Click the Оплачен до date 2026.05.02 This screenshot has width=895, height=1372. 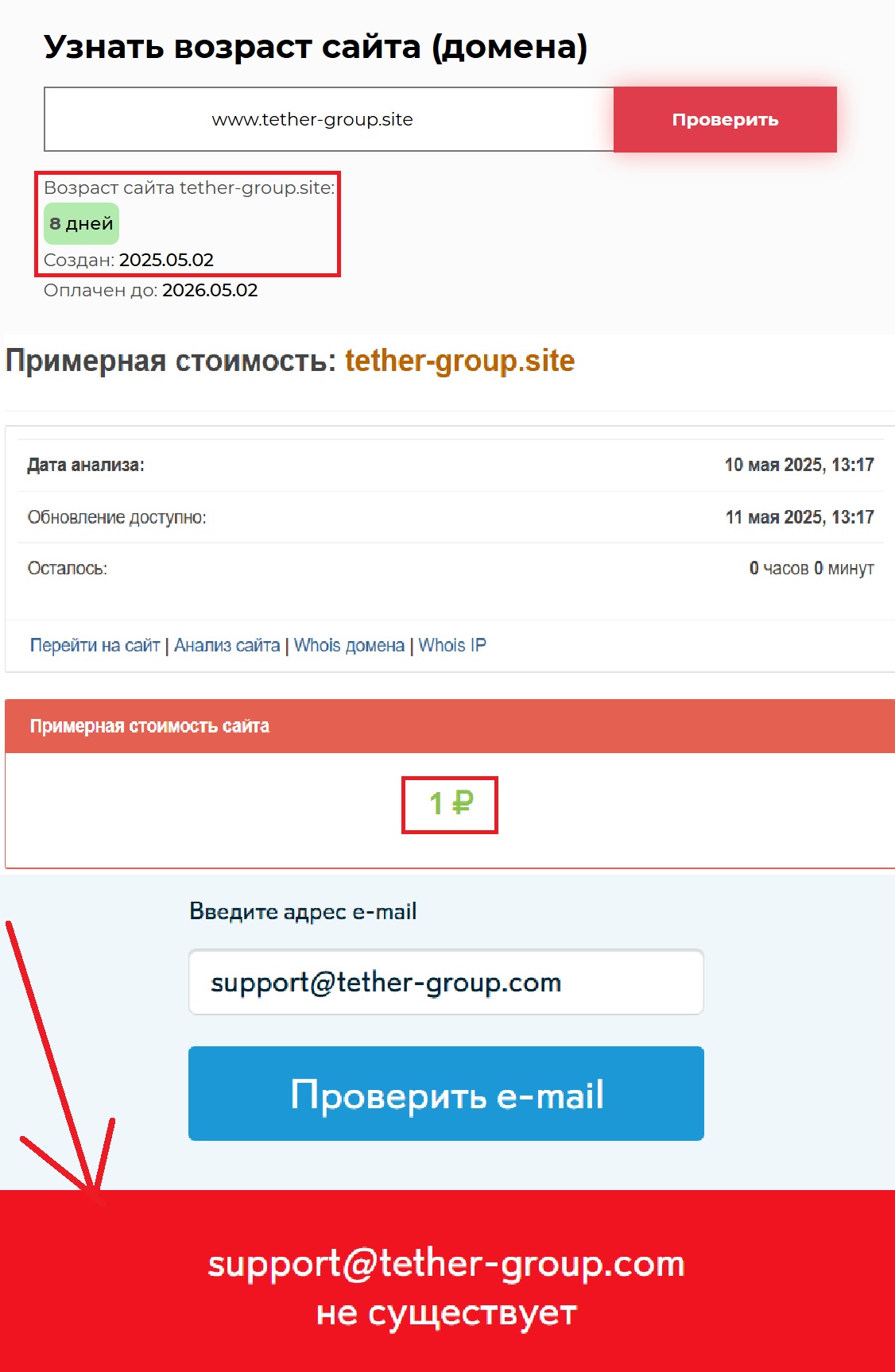(210, 290)
